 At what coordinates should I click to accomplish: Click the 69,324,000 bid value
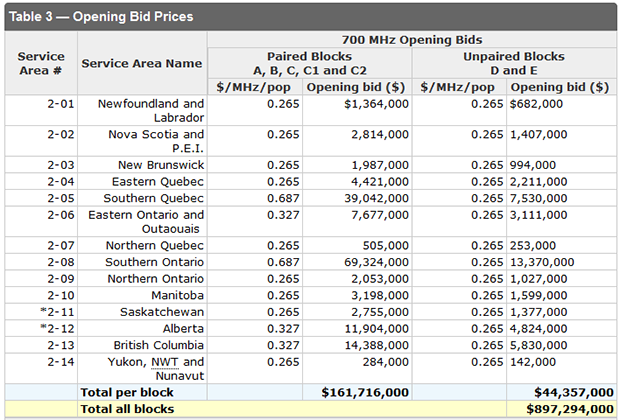376,262
